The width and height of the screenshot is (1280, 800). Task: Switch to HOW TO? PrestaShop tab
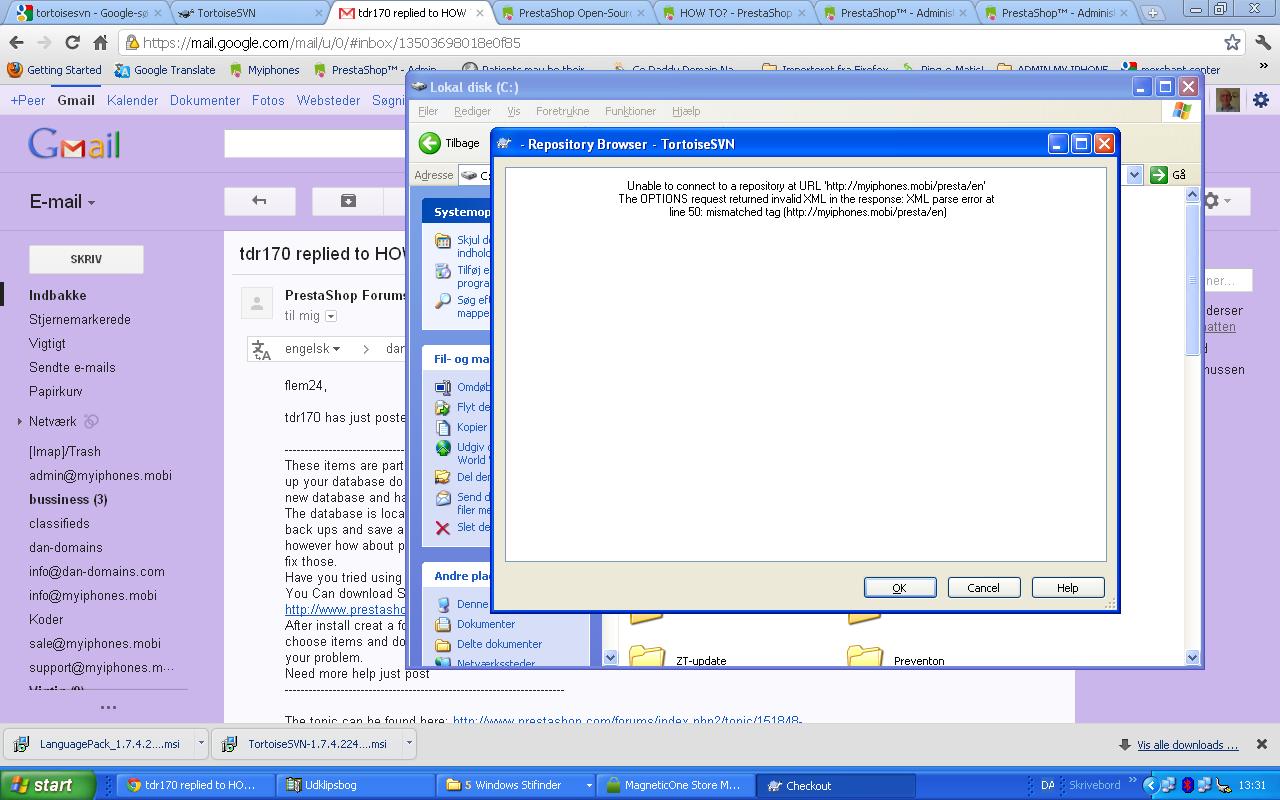(735, 13)
